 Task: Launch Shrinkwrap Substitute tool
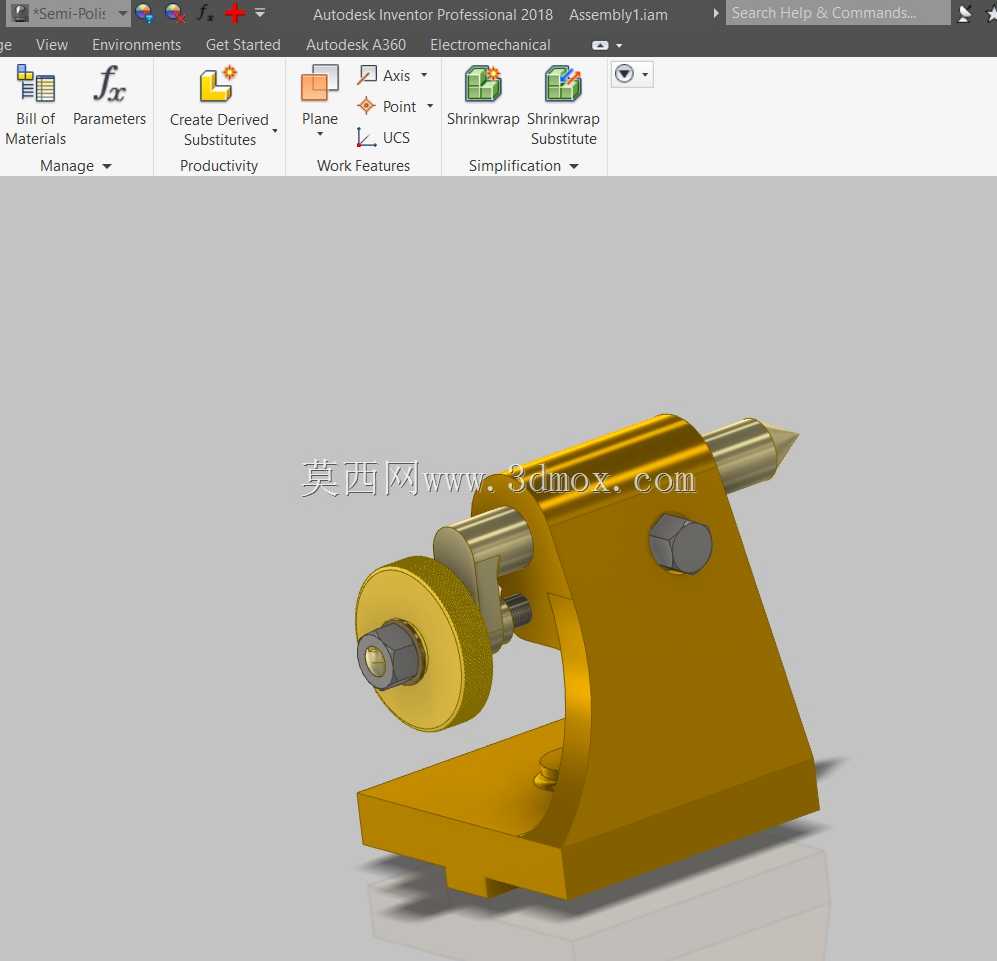(563, 106)
